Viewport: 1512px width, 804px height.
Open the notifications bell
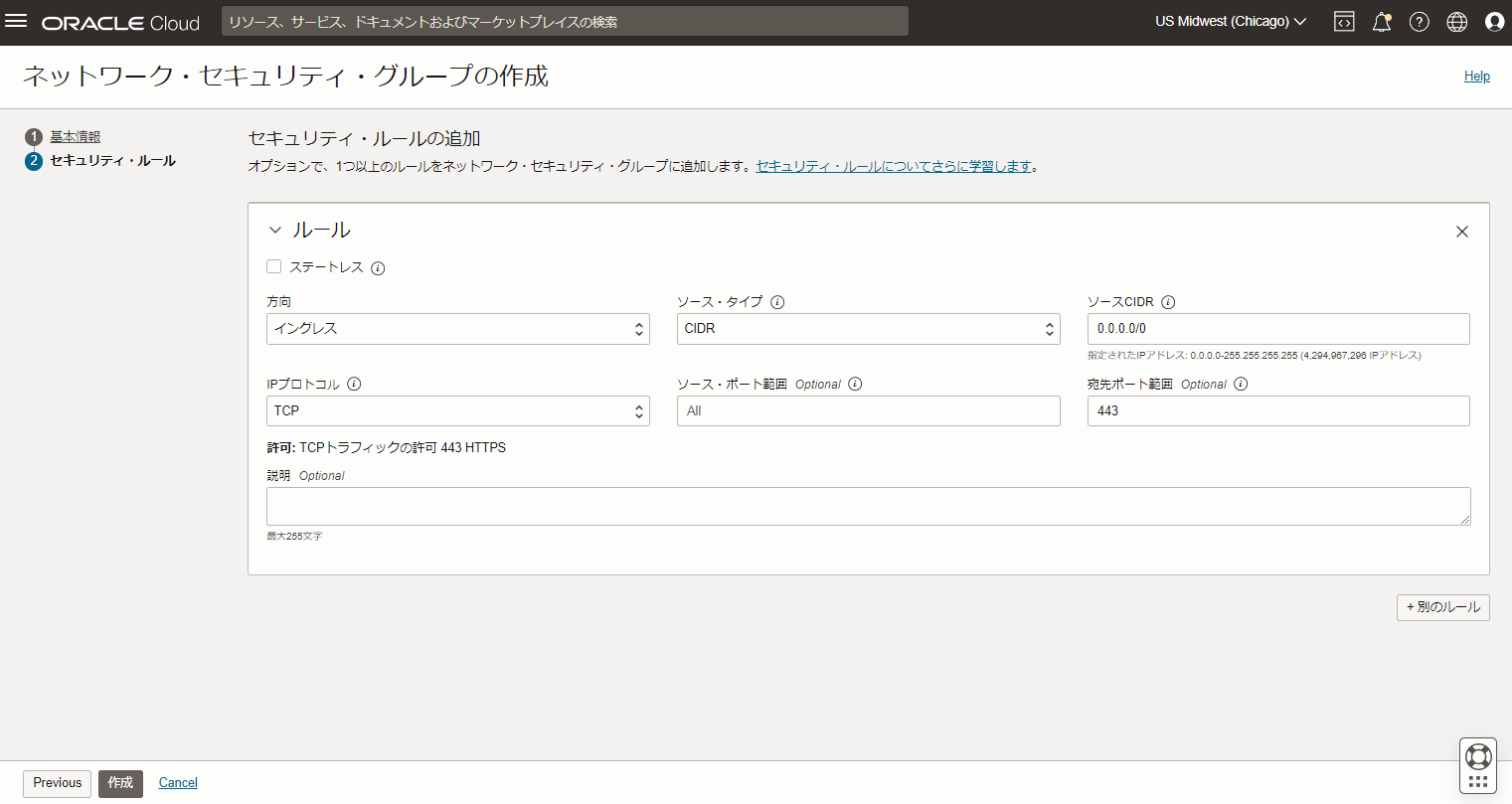click(x=1382, y=21)
